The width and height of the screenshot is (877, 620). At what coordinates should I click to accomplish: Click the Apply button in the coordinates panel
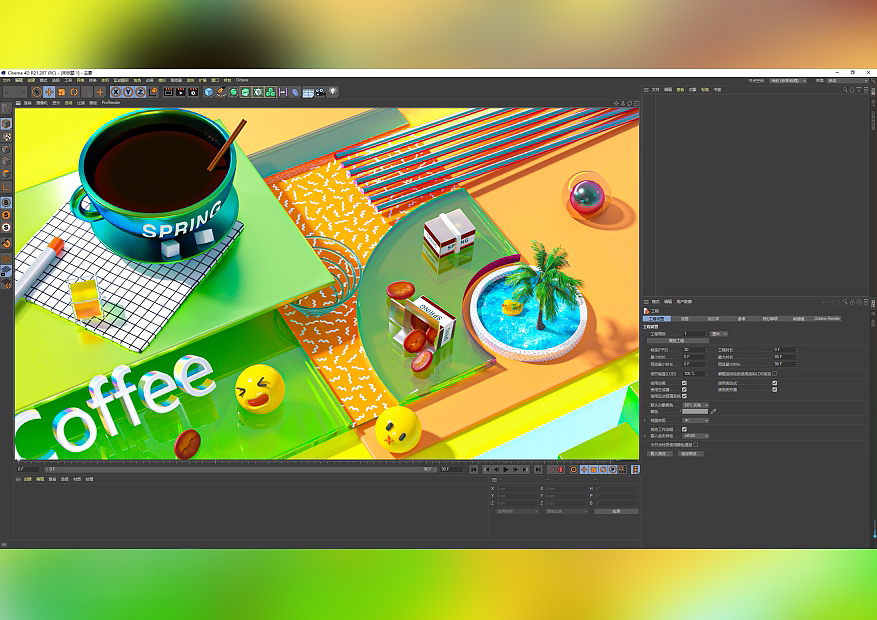pos(616,511)
